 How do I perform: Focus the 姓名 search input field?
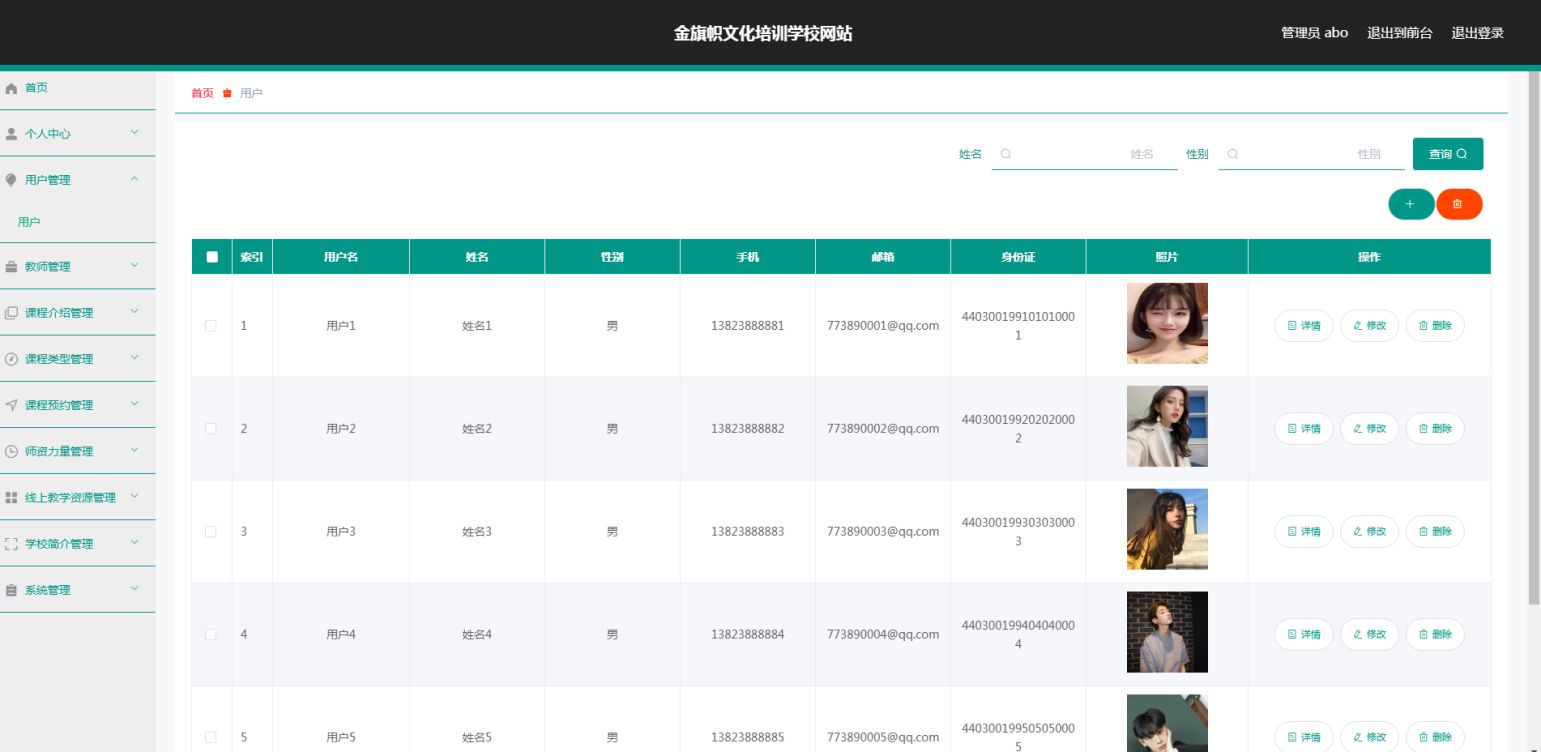(x=1085, y=154)
